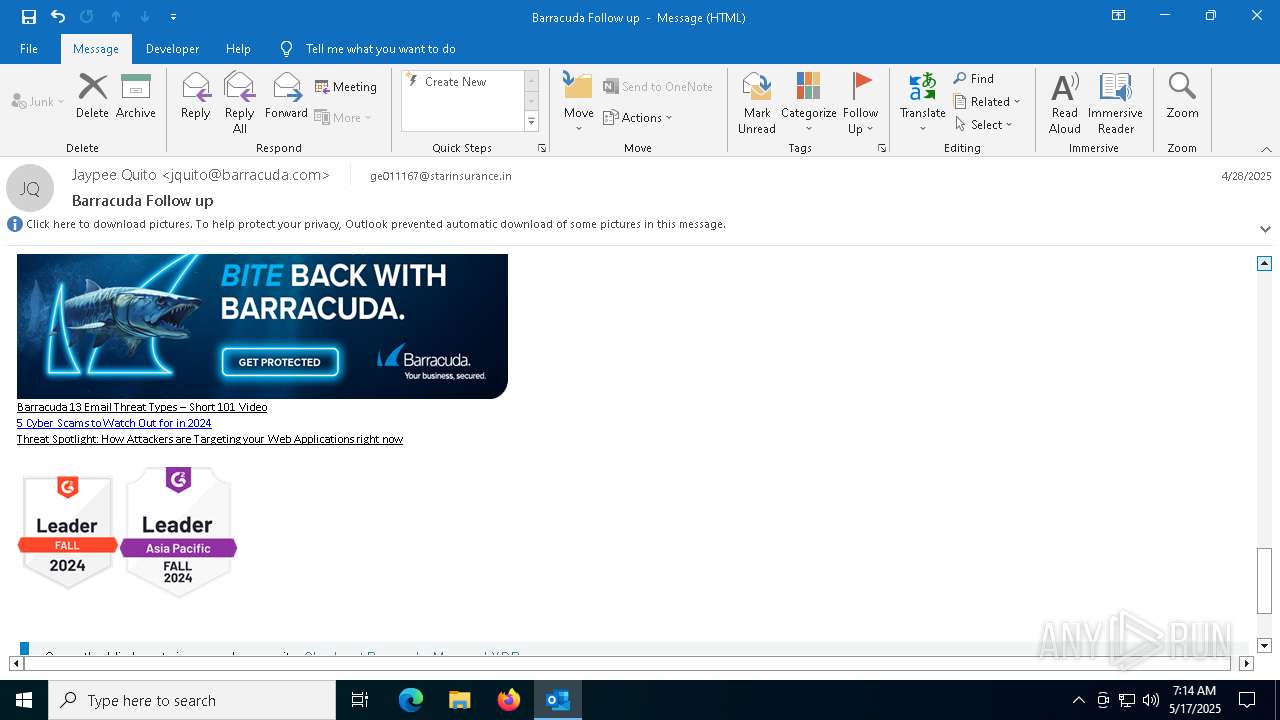The image size is (1280, 720).
Task: Expand the Quick Steps gallery
Action: tap(531, 122)
